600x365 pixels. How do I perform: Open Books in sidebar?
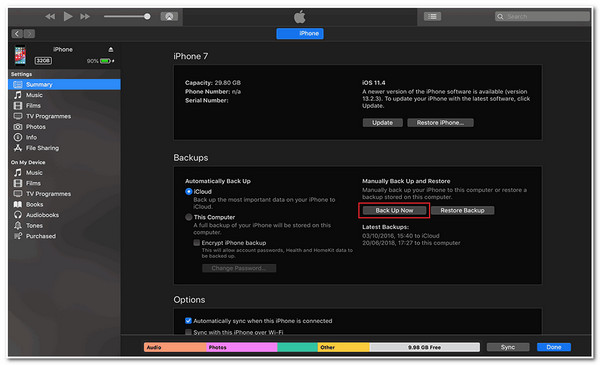pyautogui.click(x=64, y=204)
